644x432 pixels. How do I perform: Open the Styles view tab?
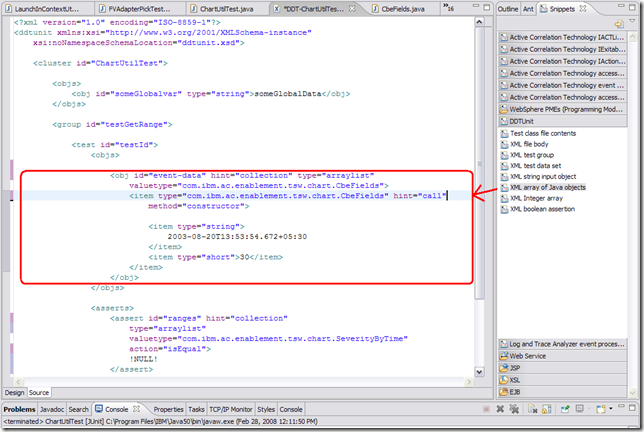[266, 409]
